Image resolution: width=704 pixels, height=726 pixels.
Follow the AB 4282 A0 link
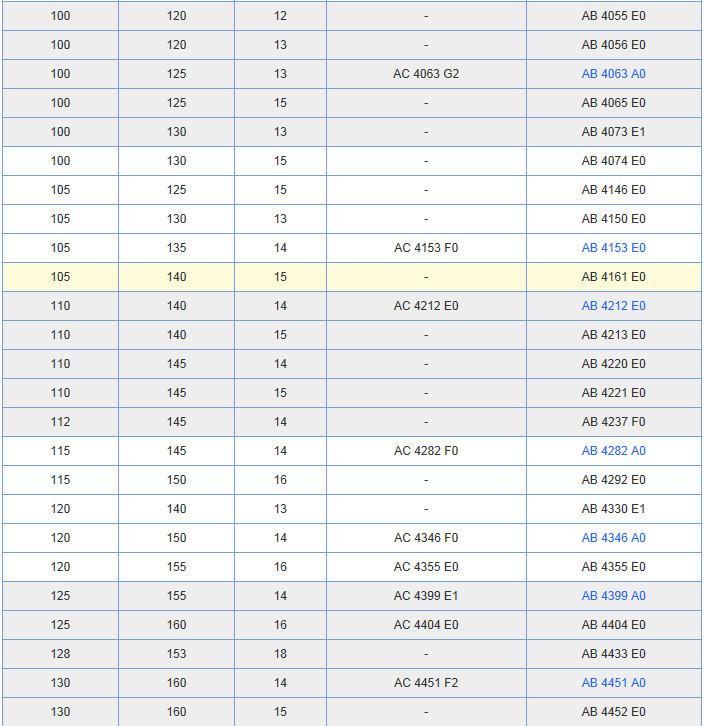pos(613,451)
